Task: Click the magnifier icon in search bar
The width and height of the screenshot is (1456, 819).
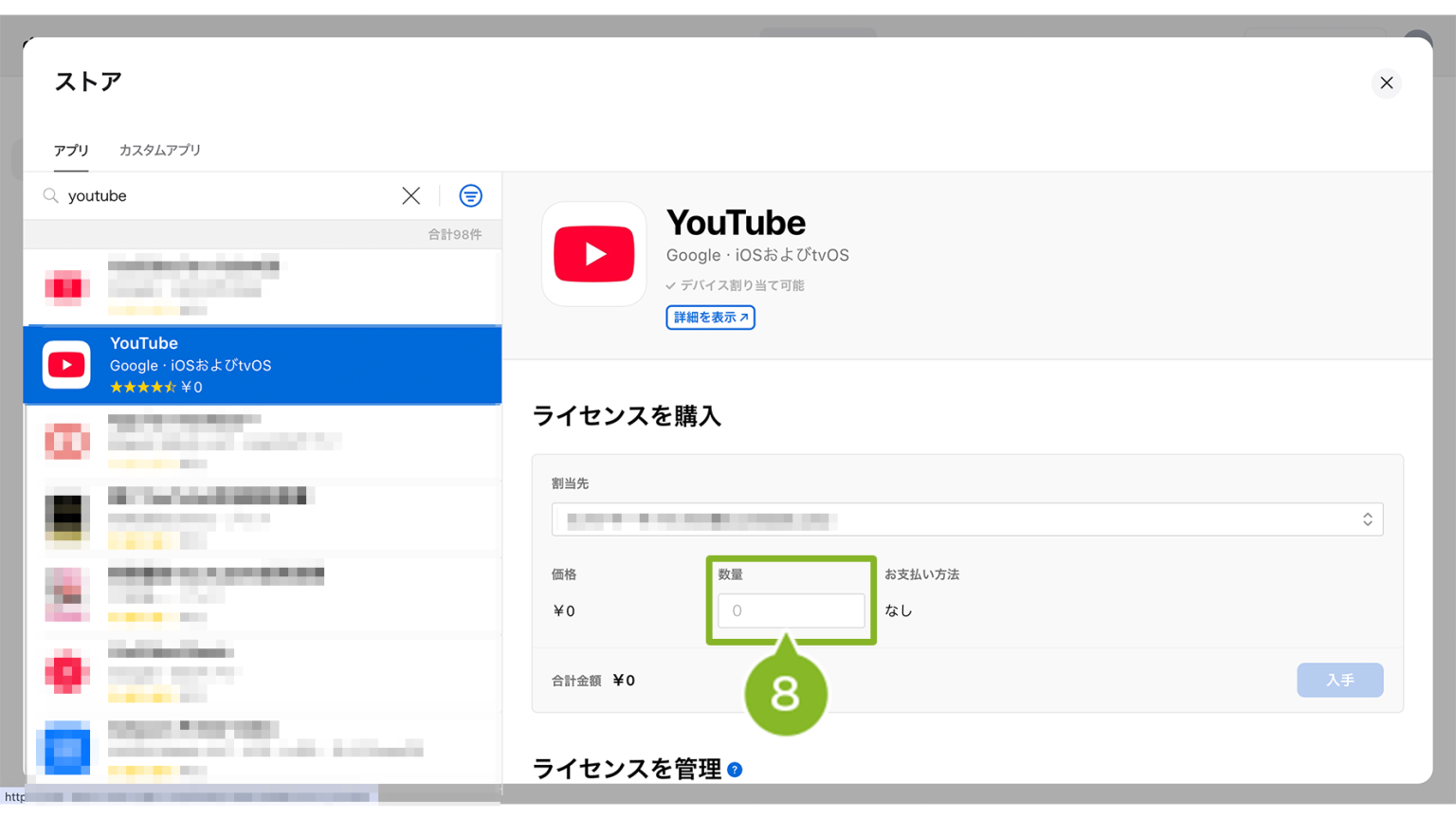Action: pyautogui.click(x=51, y=196)
